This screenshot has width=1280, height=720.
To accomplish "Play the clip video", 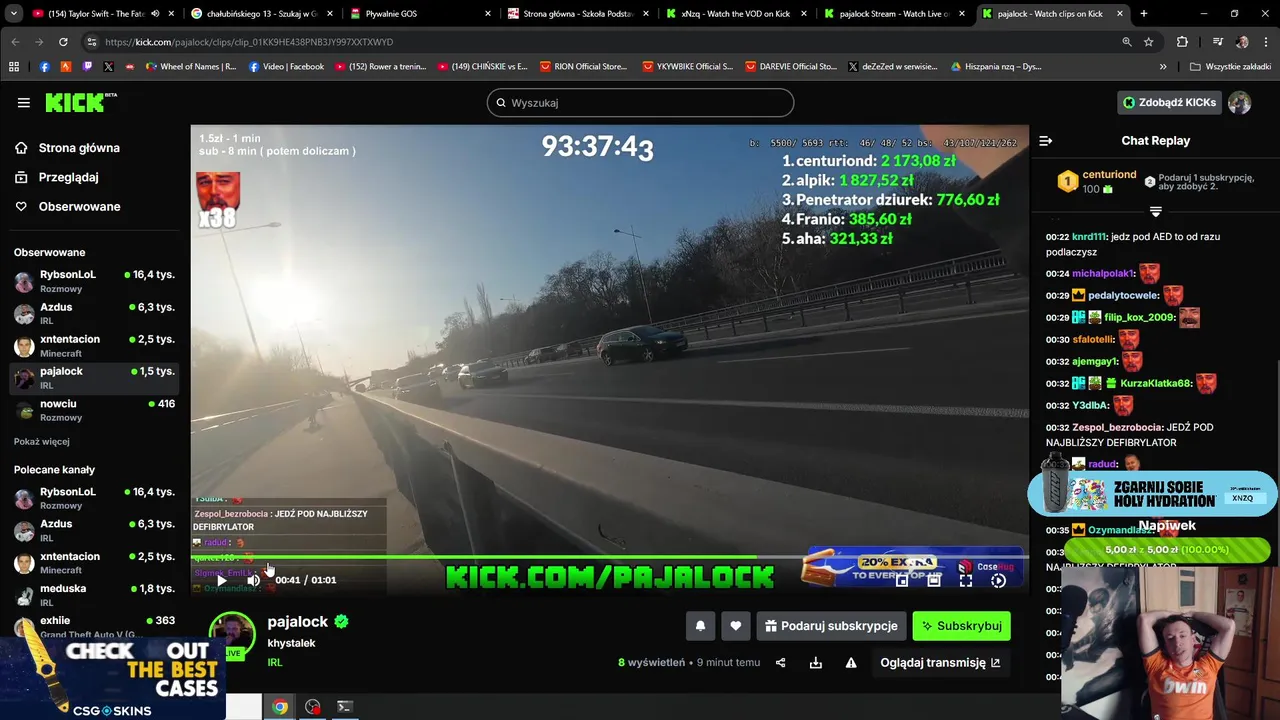I will tap(222, 580).
